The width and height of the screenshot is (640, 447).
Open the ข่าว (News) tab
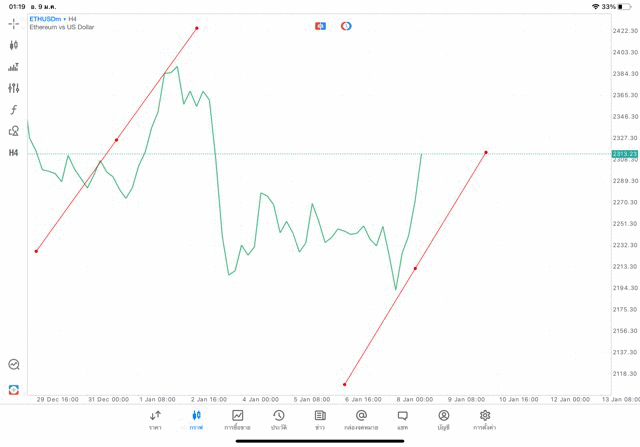point(320,419)
